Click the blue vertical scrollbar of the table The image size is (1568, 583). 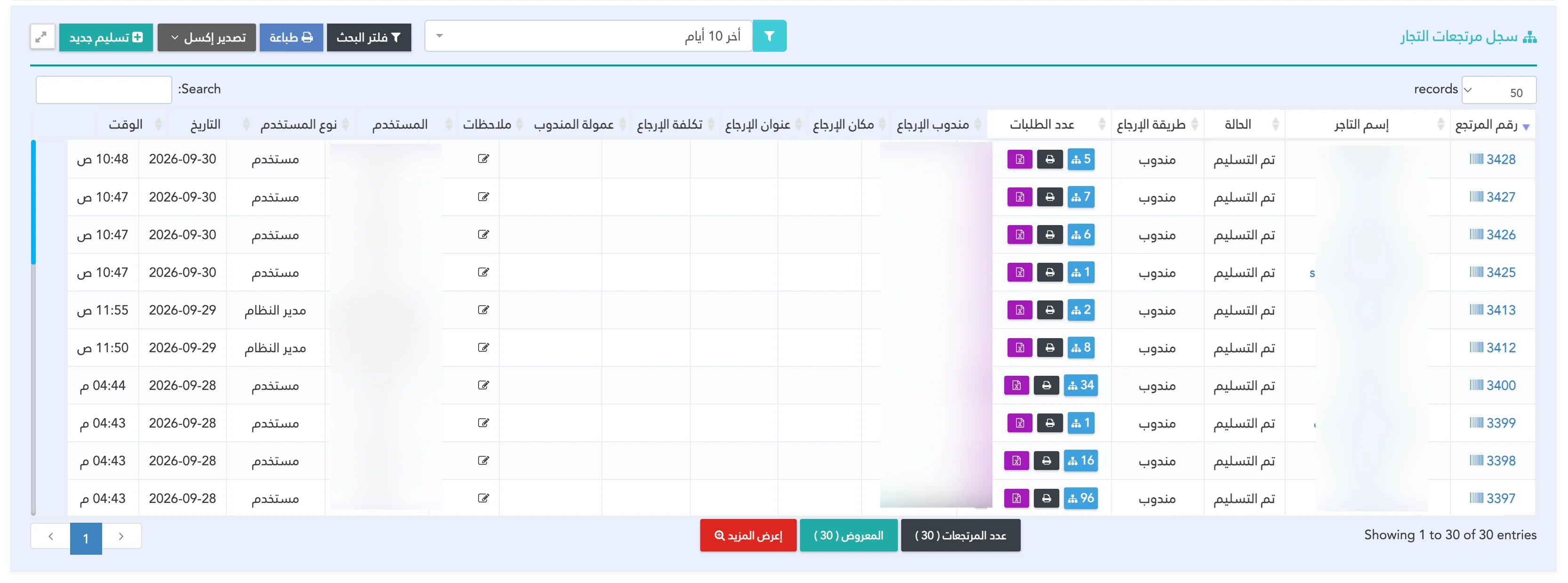click(33, 202)
